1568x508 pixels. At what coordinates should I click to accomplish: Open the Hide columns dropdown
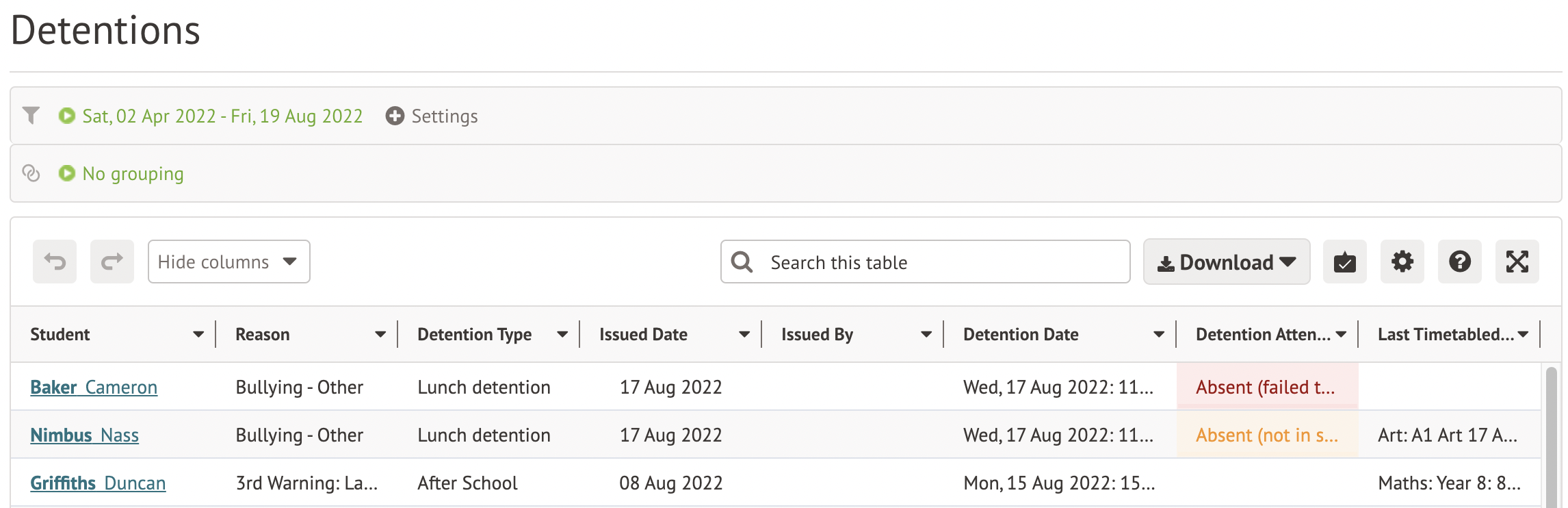[x=228, y=262]
